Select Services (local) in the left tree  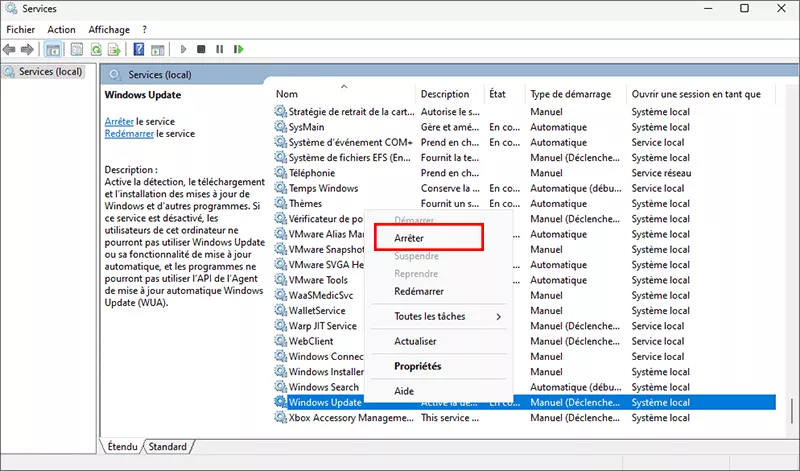(50, 72)
